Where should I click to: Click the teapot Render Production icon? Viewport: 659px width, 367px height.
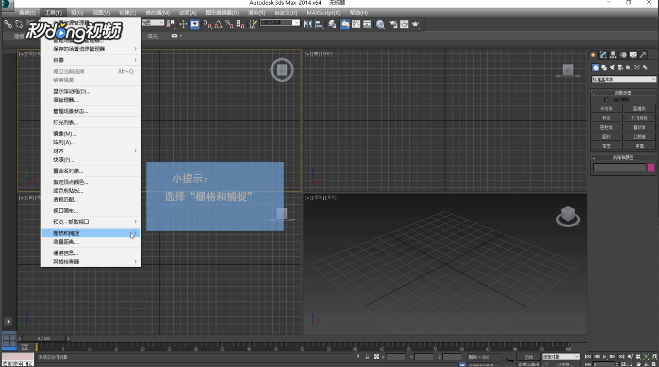click(416, 24)
